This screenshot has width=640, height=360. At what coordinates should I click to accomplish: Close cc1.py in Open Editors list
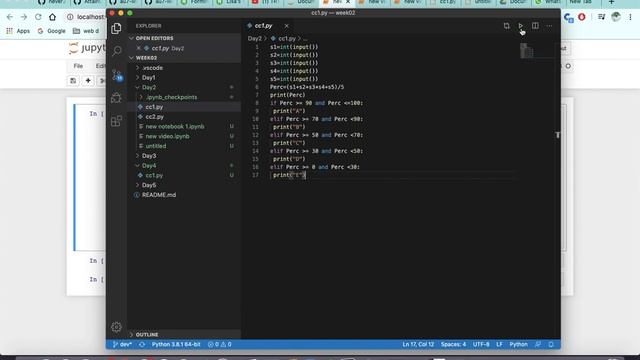[x=139, y=48]
